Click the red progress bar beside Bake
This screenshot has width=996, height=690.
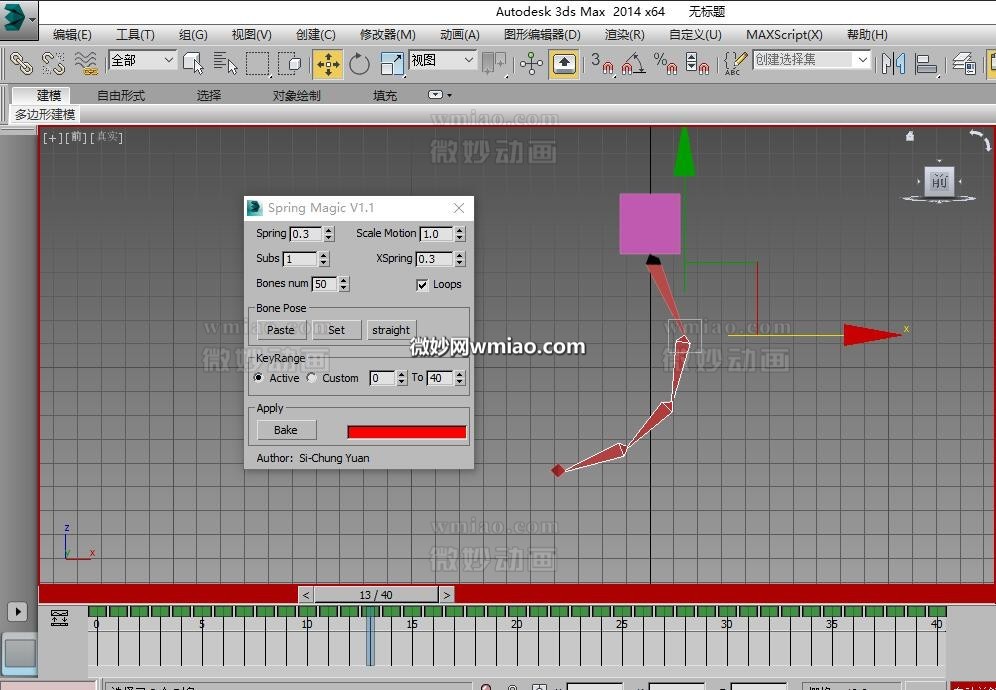pyautogui.click(x=405, y=430)
